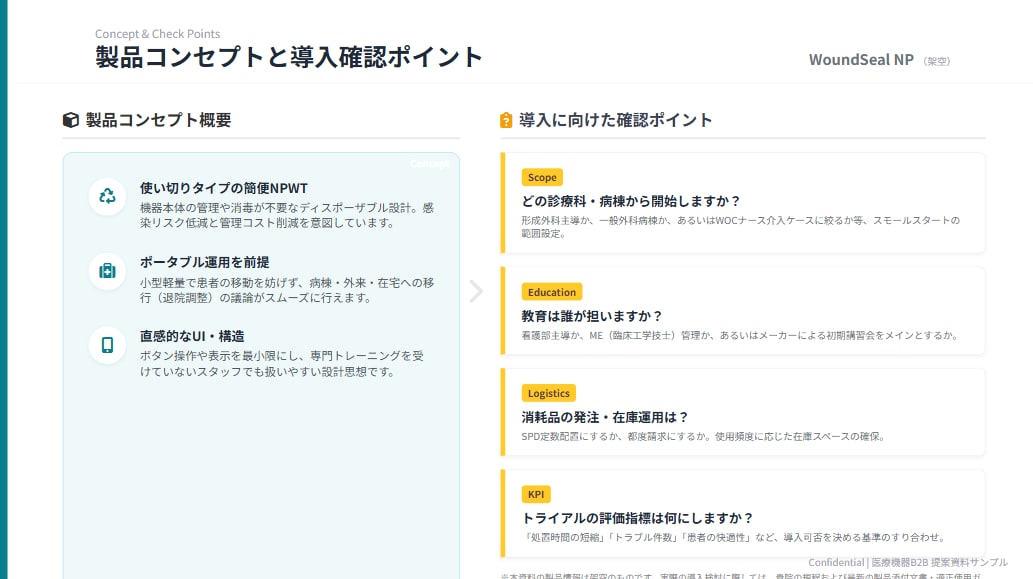Click the heading 教育は誰が担いますか？

click(x=592, y=316)
